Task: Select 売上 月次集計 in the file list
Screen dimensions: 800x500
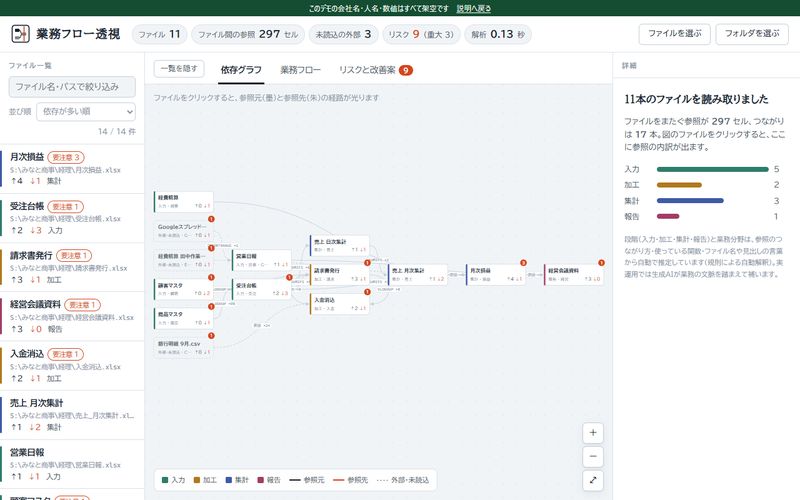Action: coord(72,415)
